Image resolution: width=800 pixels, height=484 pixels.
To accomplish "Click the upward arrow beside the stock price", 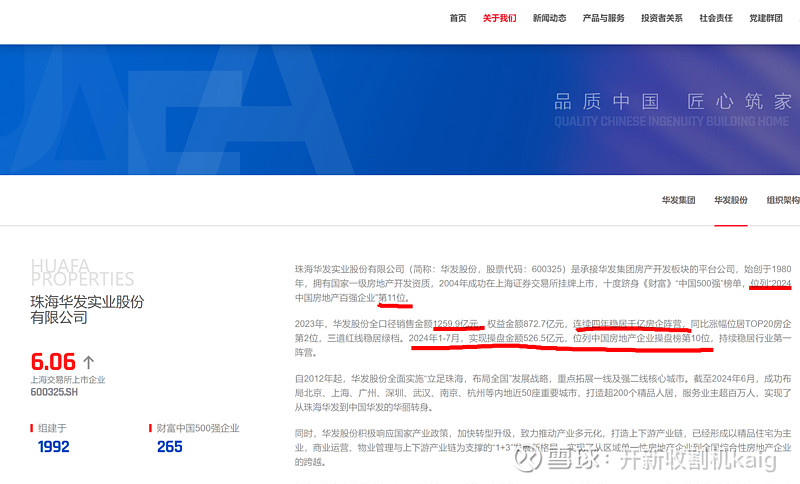I will [89, 362].
